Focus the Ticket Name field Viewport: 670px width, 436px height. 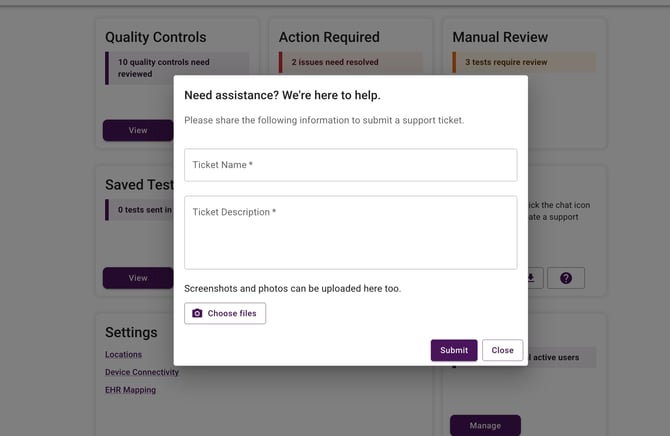point(350,165)
